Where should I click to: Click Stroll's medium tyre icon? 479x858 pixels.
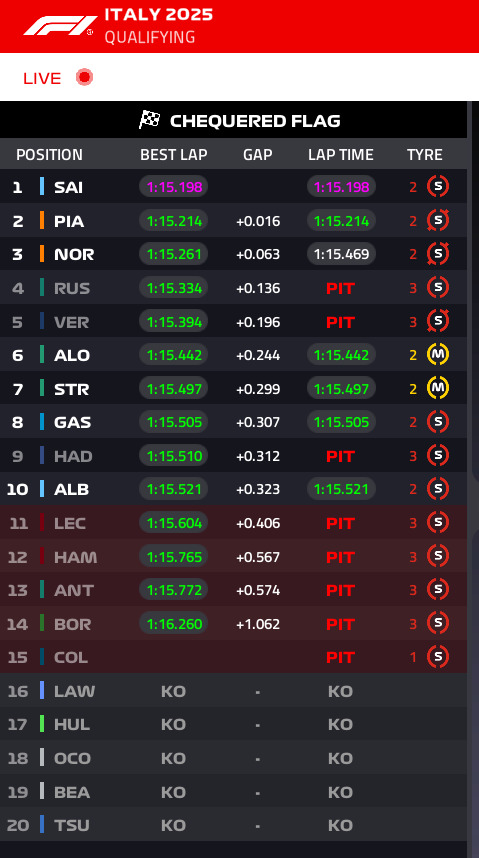[438, 389]
